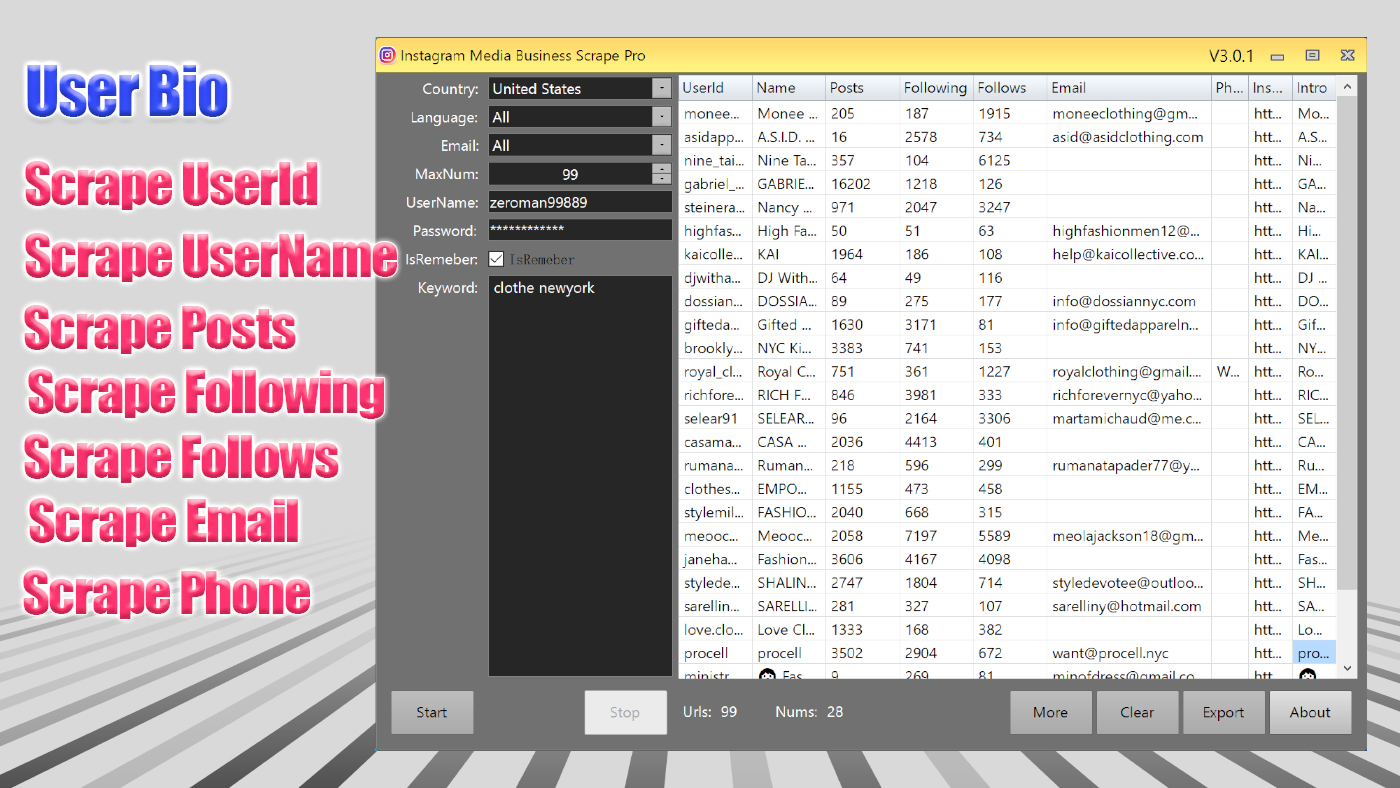Select the Nancy name cell
This screenshot has width=1400, height=788.
click(x=790, y=207)
